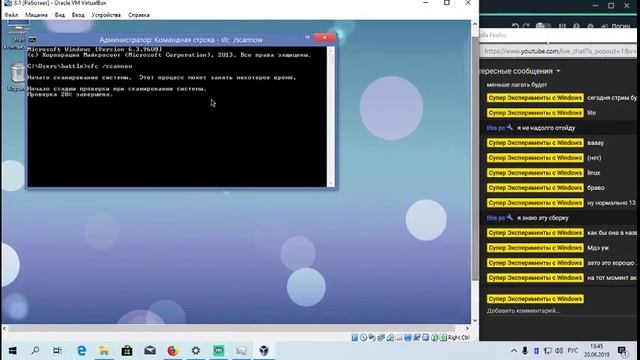
Task: Open Microsoft Store from the taskbar
Action: (x=127, y=351)
